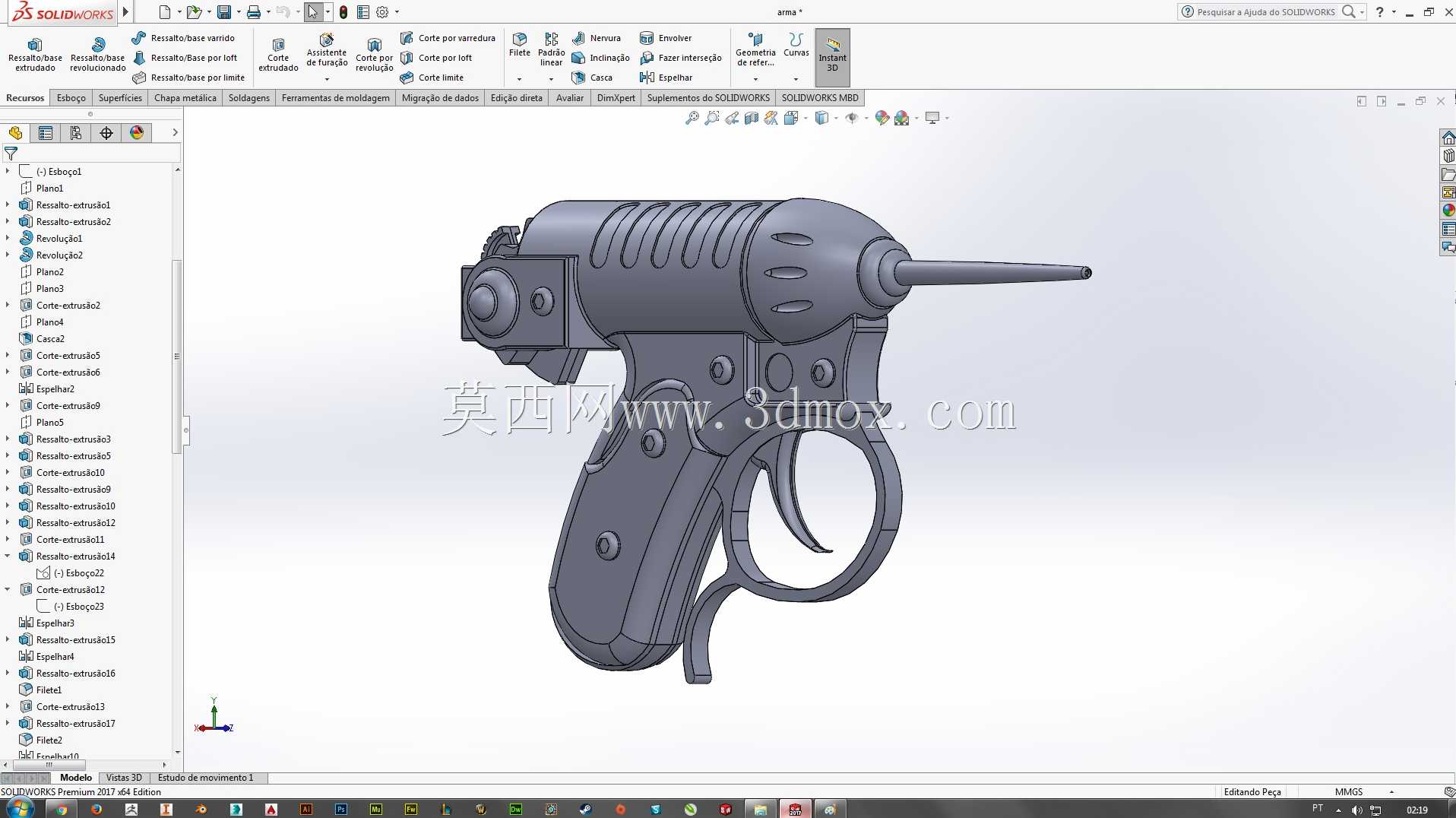This screenshot has width=1456, height=818.
Task: Click the Rebuild traffic light icon
Action: coord(343,12)
